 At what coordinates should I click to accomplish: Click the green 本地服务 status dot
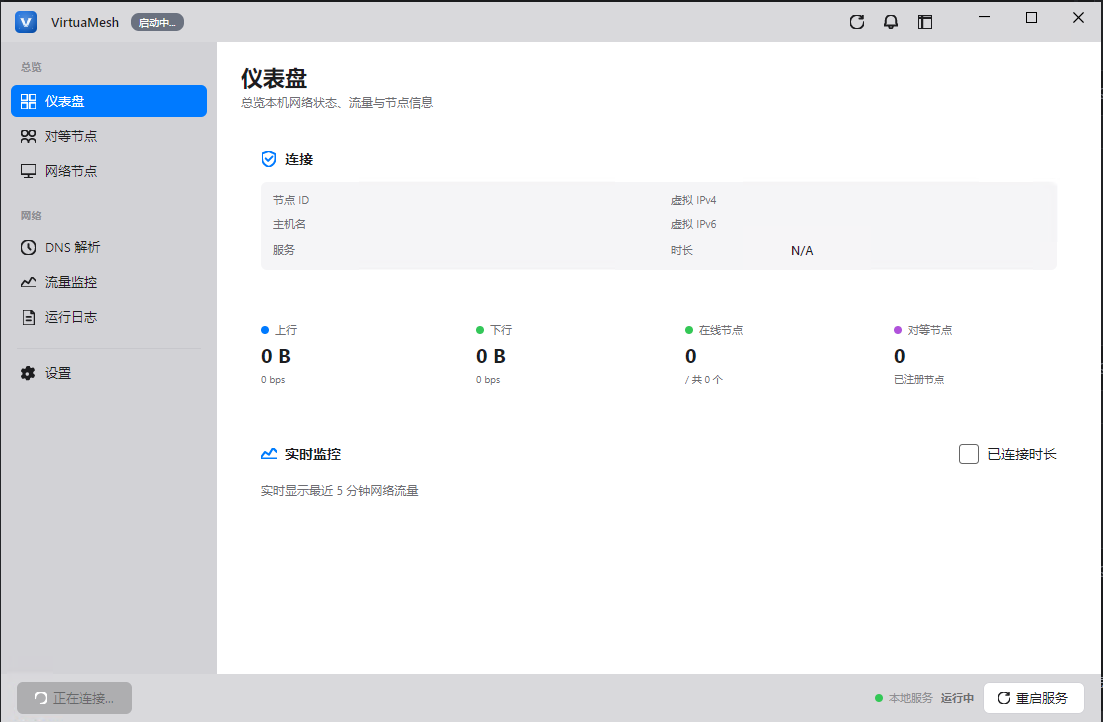coord(879,698)
